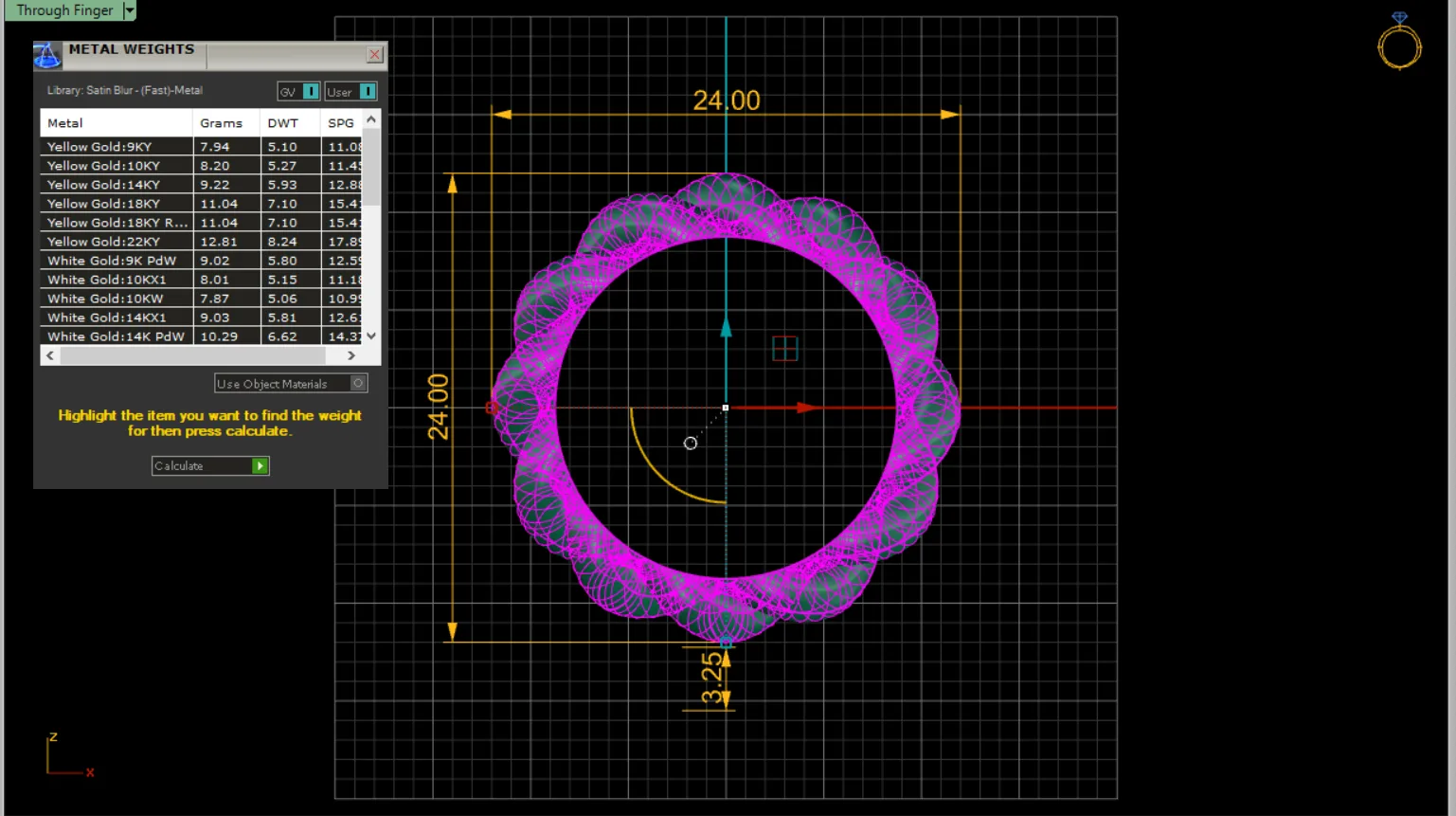This screenshot has height=816, width=1456.
Task: Click the 24.00 height dimension label
Action: pos(438,408)
